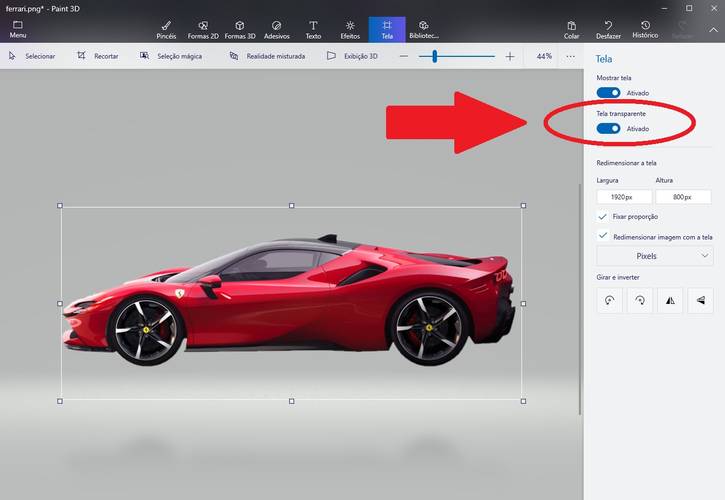Switch to the Tela canvas tab

pyautogui.click(x=387, y=30)
